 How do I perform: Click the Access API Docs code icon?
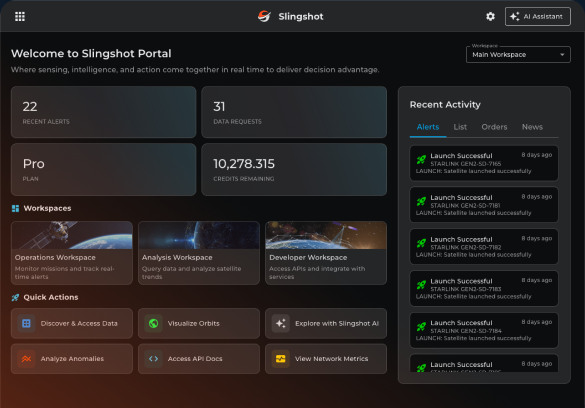153,359
